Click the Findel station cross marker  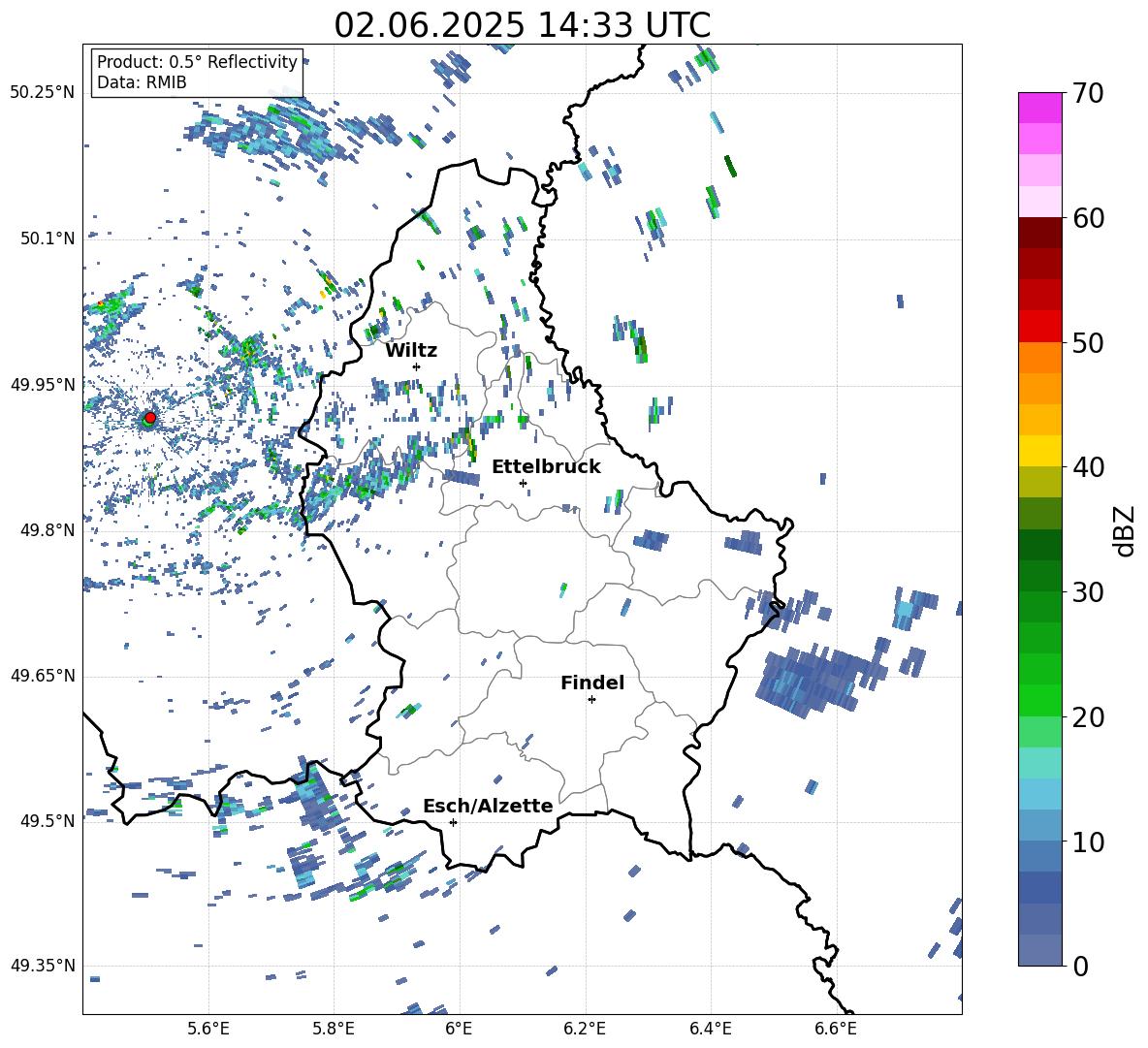[x=591, y=700]
